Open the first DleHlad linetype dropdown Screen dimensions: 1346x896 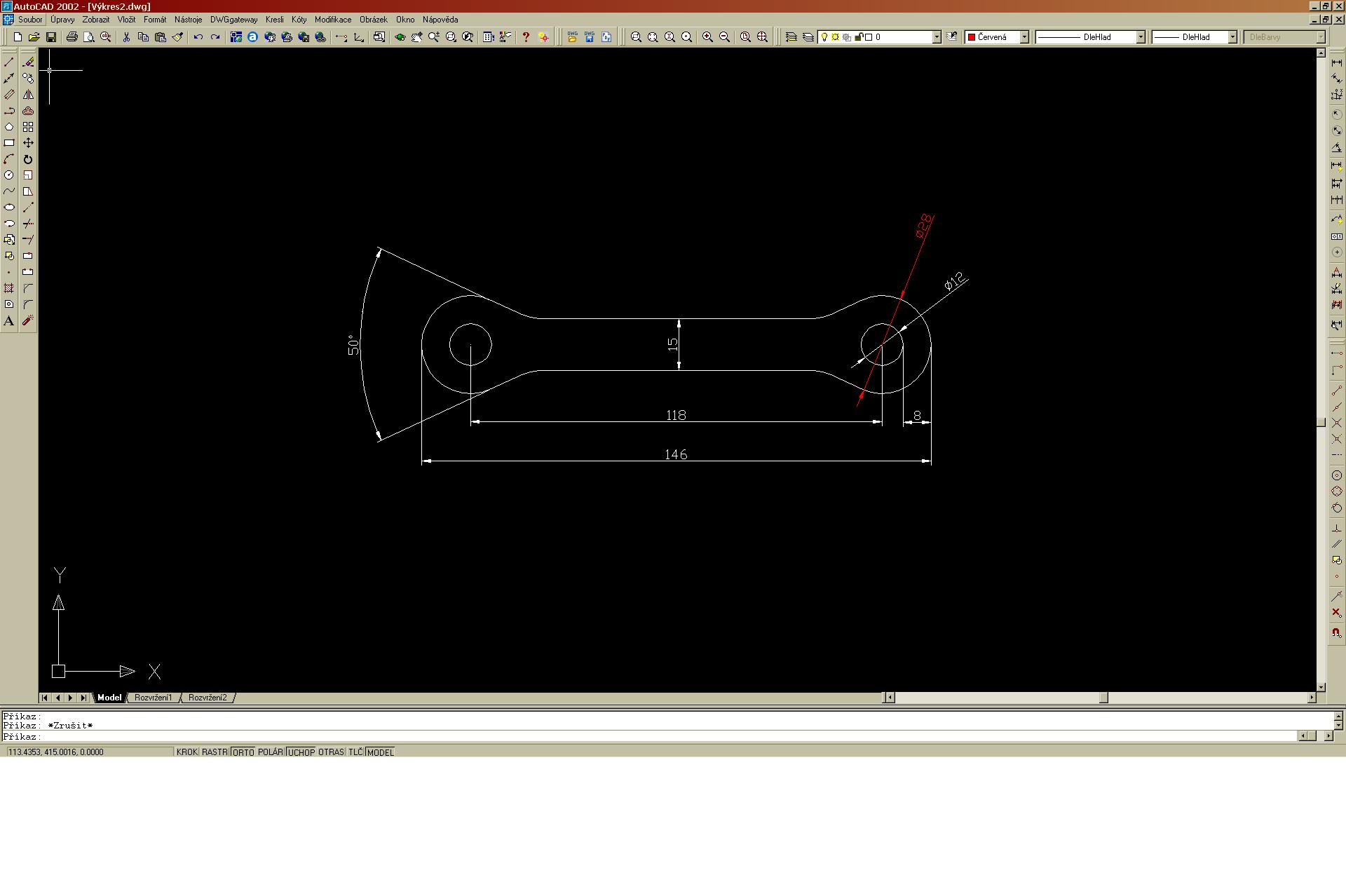coord(1141,37)
